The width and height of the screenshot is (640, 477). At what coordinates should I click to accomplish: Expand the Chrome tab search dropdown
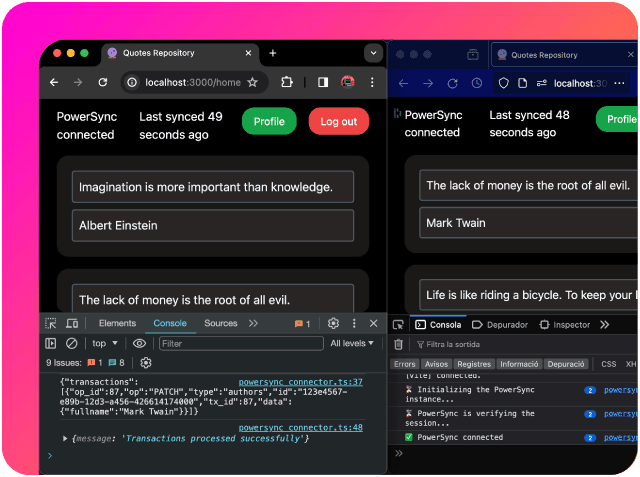[373, 53]
